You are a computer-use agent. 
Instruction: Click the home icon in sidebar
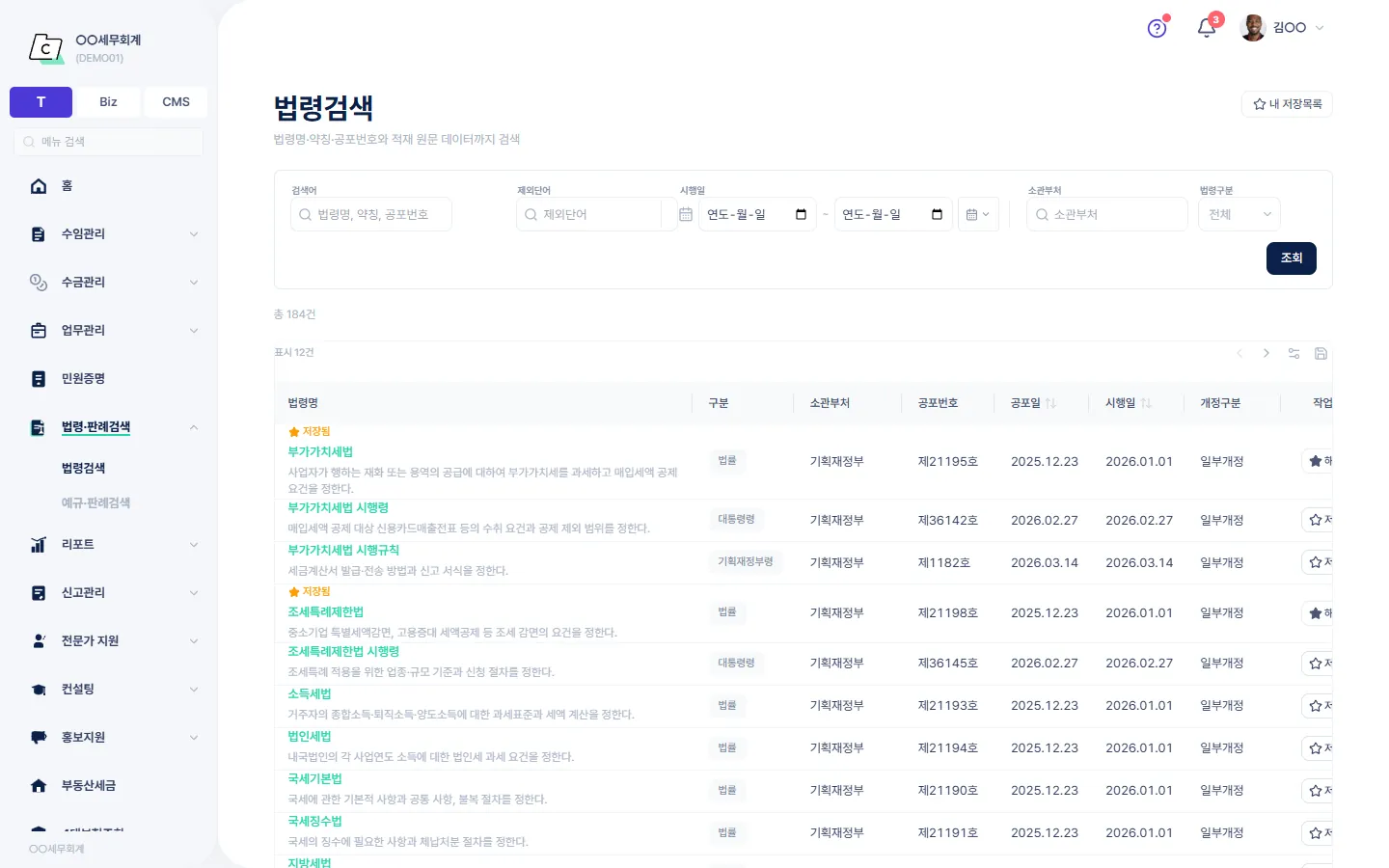pos(39,186)
